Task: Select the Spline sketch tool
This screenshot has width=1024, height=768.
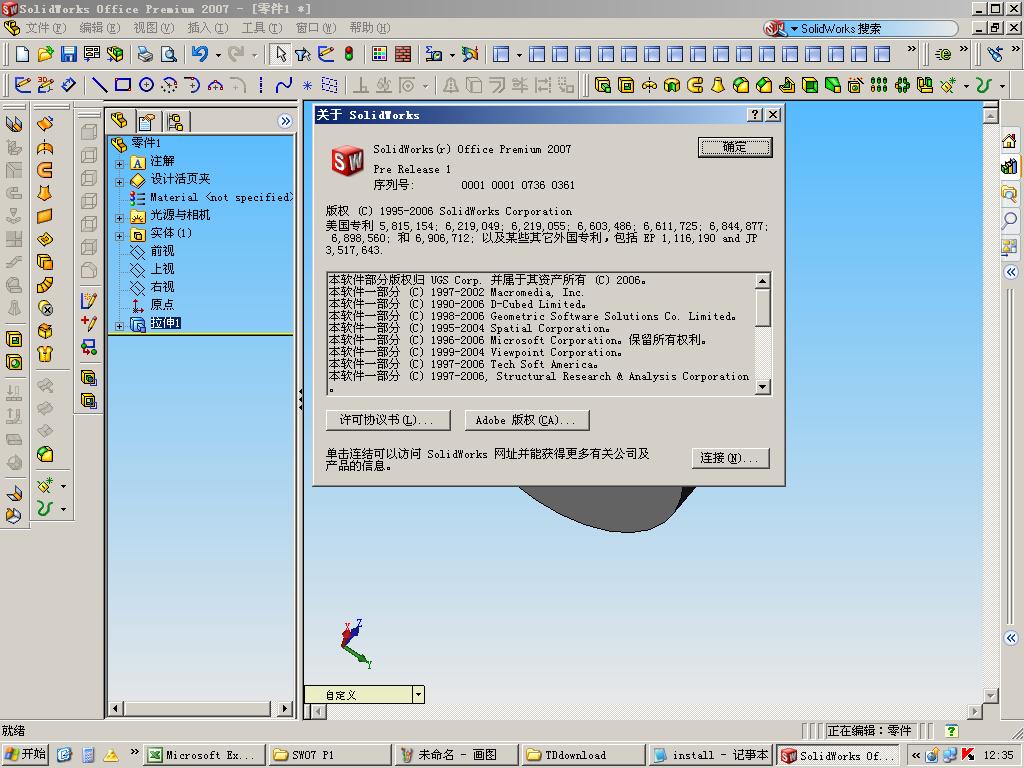Action: pos(284,85)
